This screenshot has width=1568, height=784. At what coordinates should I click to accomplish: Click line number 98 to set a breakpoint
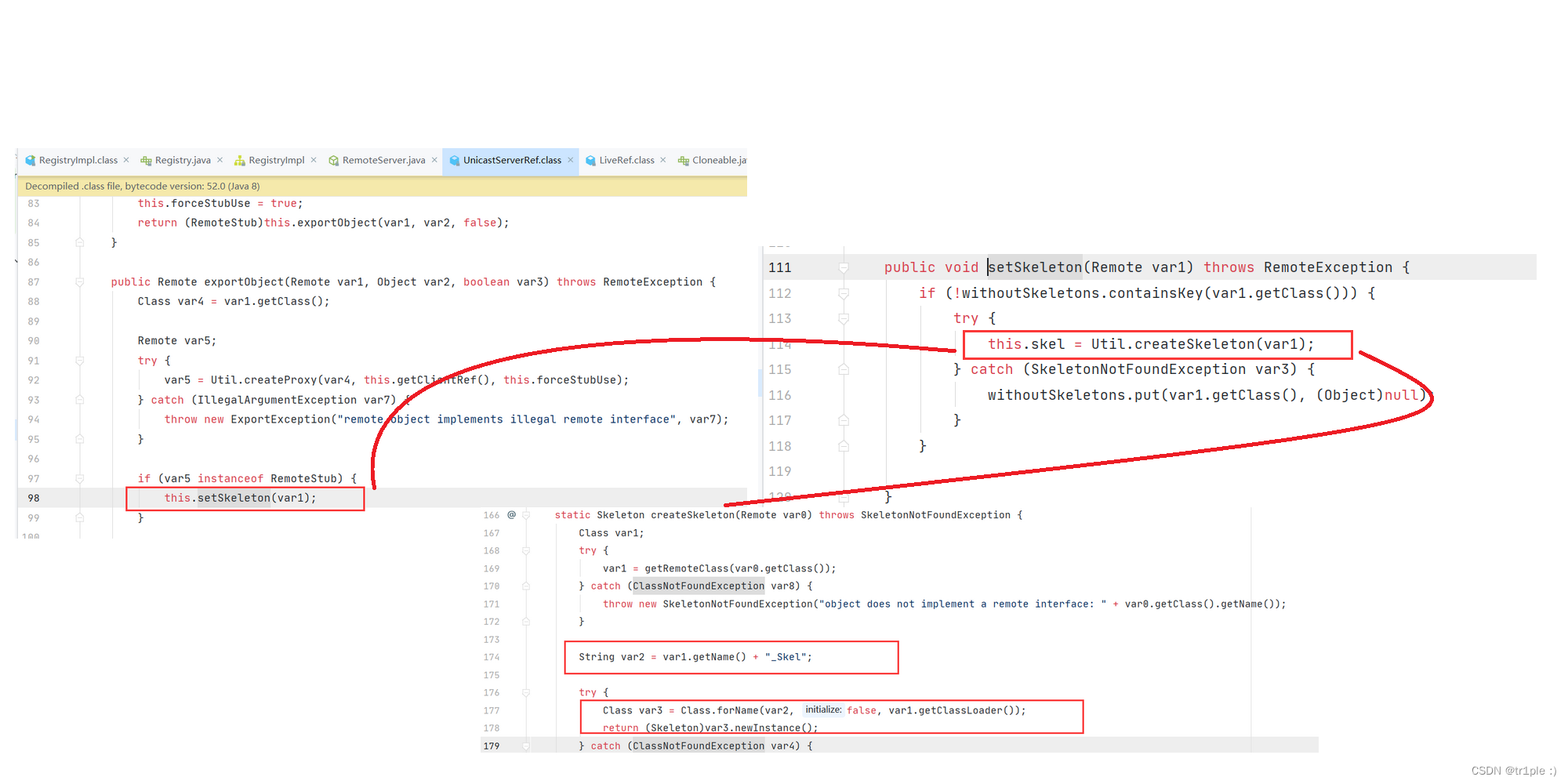[33, 498]
